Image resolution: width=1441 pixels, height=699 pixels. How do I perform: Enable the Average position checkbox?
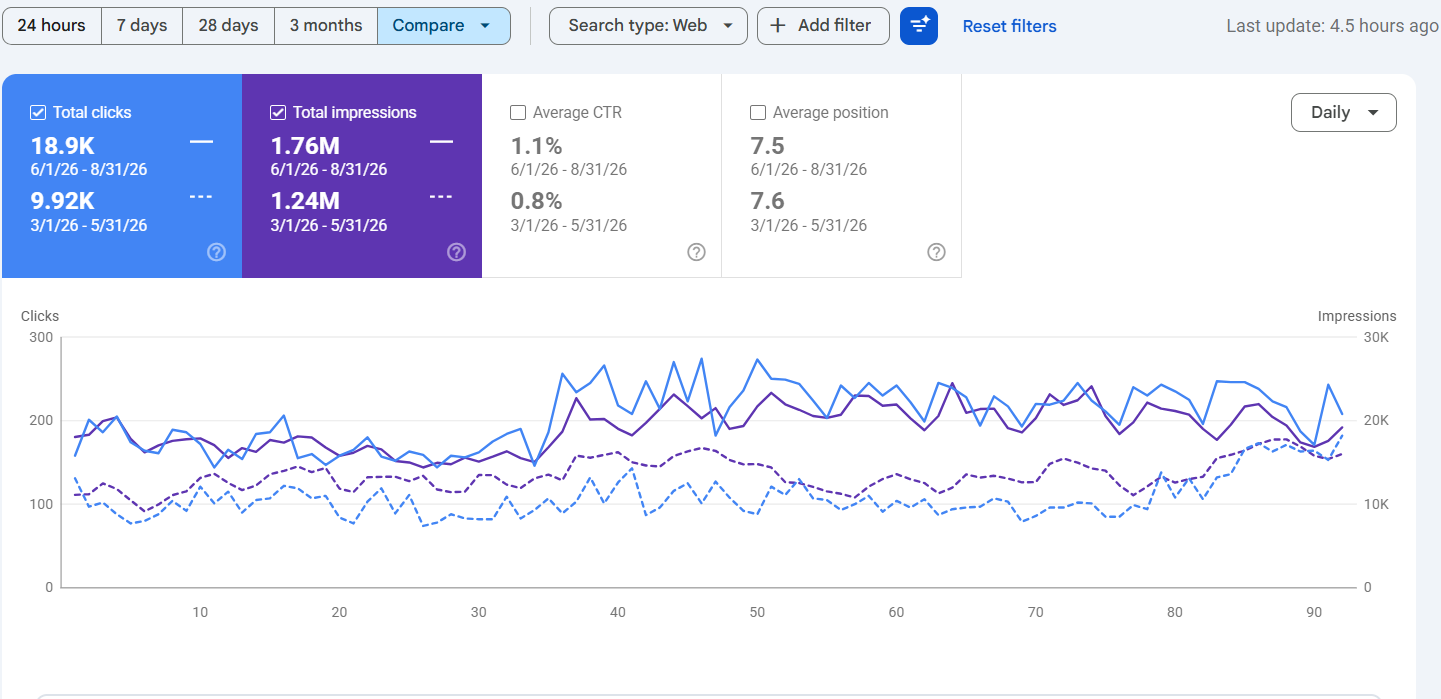(x=758, y=113)
